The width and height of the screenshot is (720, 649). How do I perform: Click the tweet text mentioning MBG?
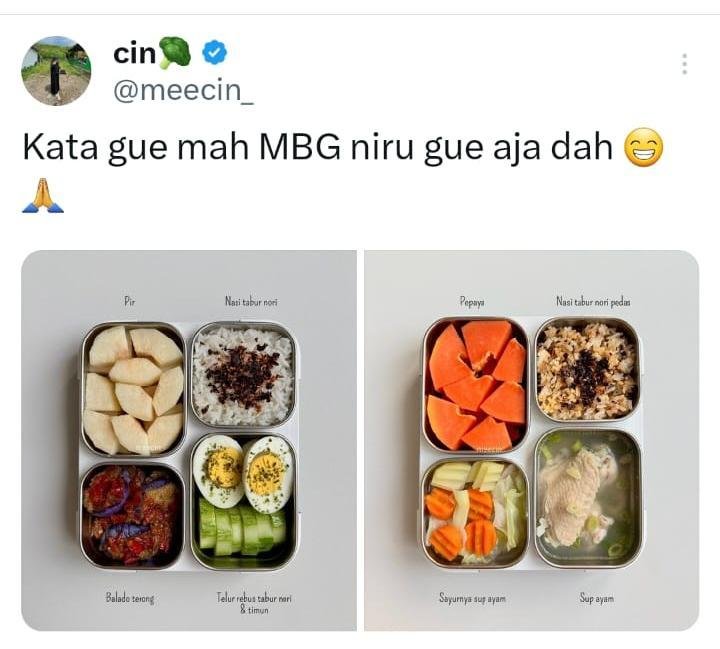(317, 147)
